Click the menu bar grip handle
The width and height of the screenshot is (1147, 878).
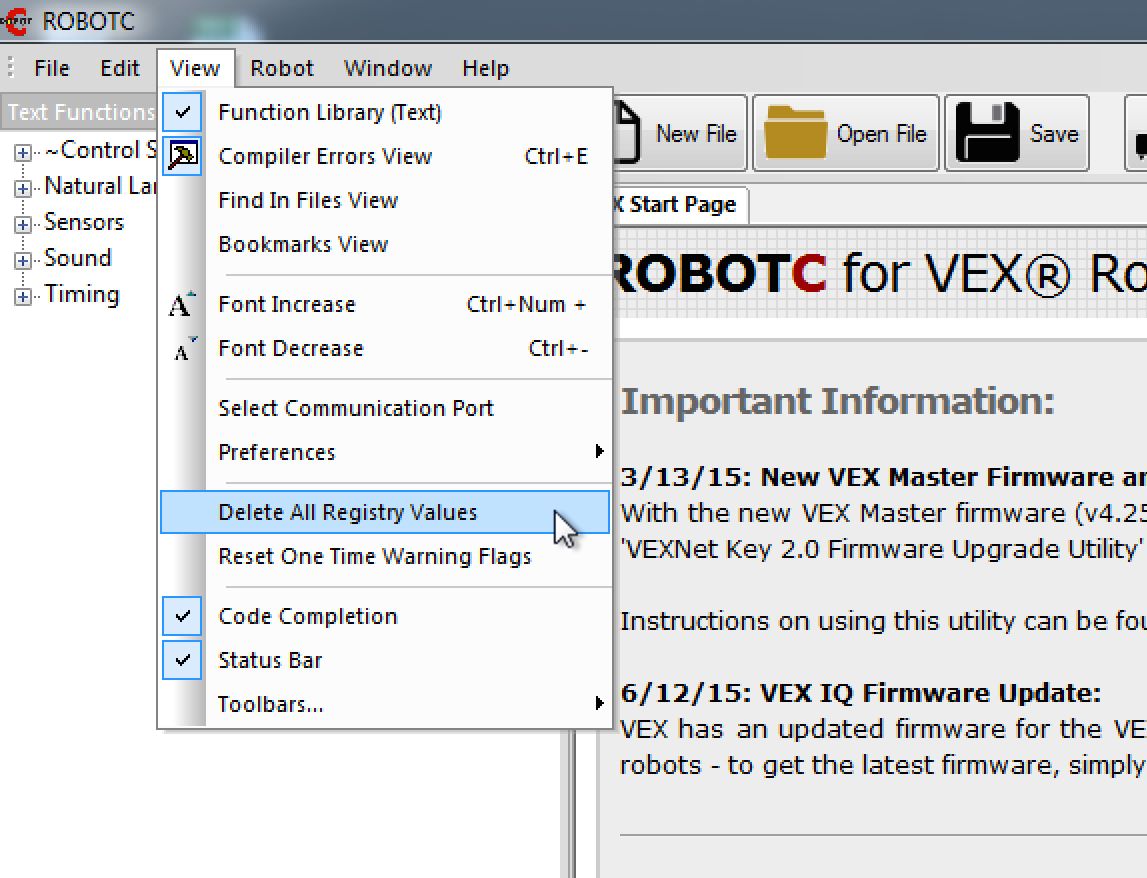click(10, 67)
